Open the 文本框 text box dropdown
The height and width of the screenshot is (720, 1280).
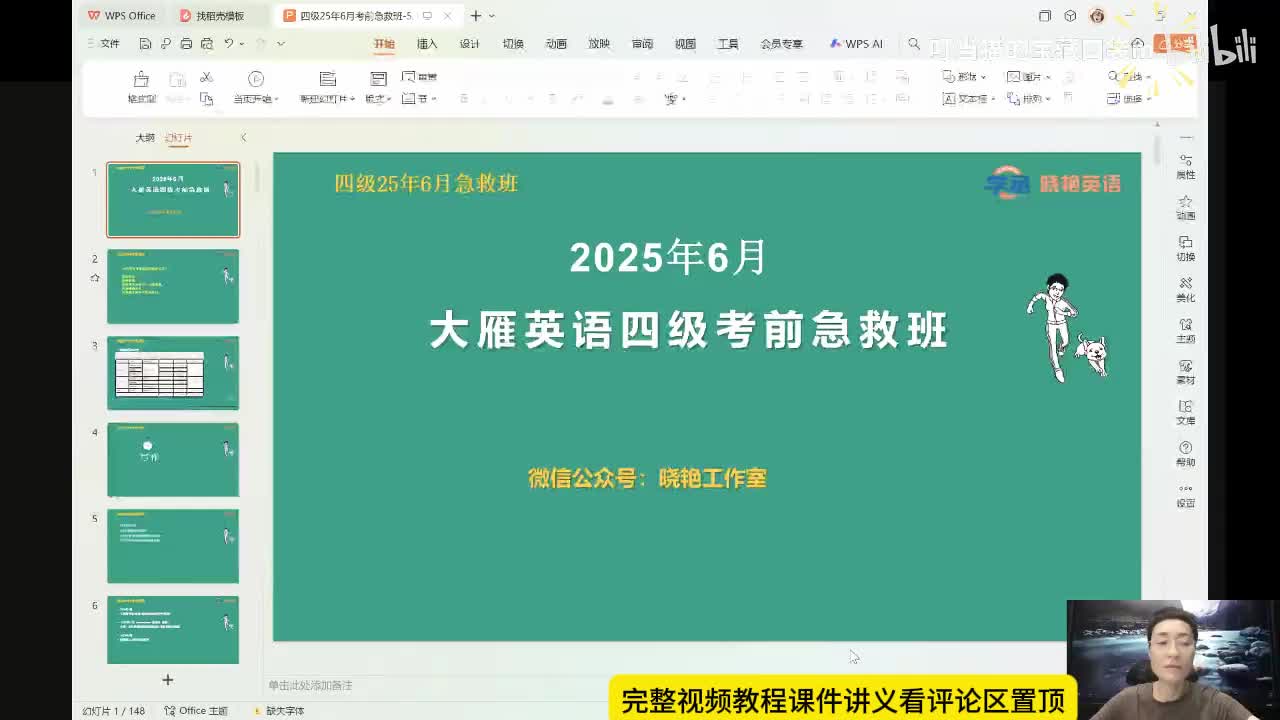coord(969,98)
